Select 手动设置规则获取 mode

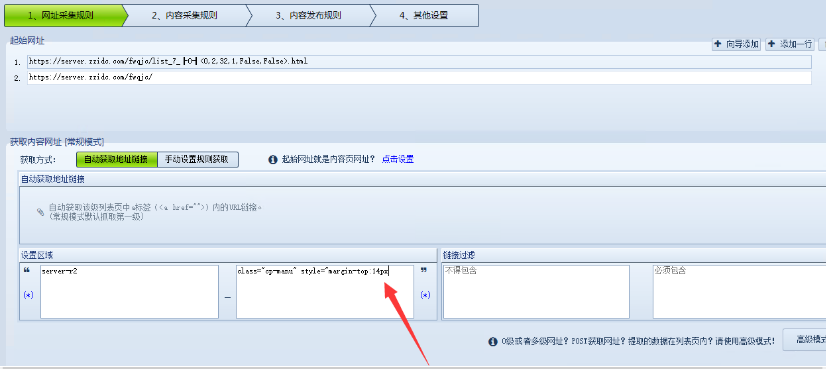198,159
